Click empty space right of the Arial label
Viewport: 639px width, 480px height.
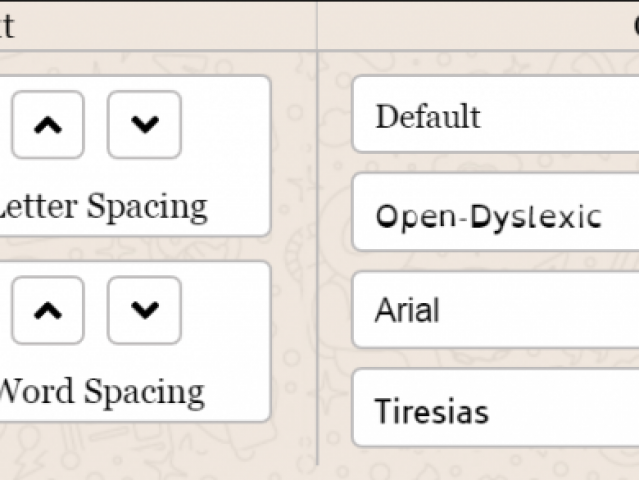coord(542,310)
